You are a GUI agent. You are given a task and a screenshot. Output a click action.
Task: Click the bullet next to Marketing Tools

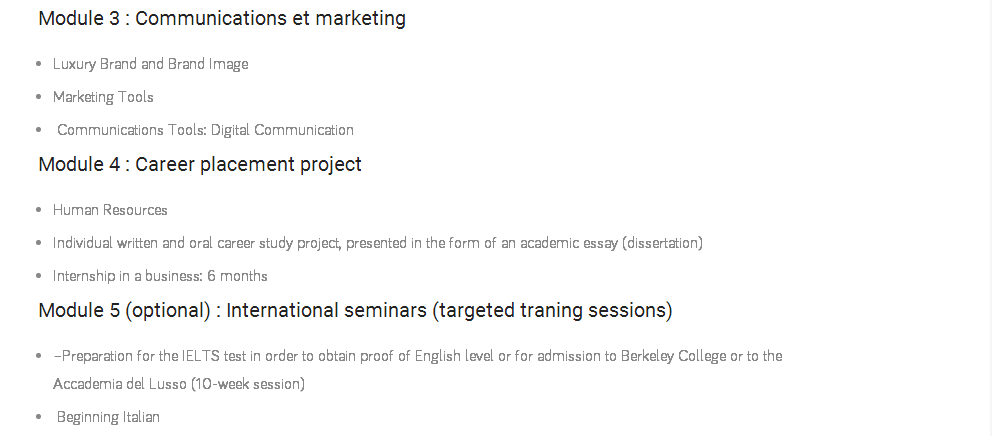(x=38, y=97)
